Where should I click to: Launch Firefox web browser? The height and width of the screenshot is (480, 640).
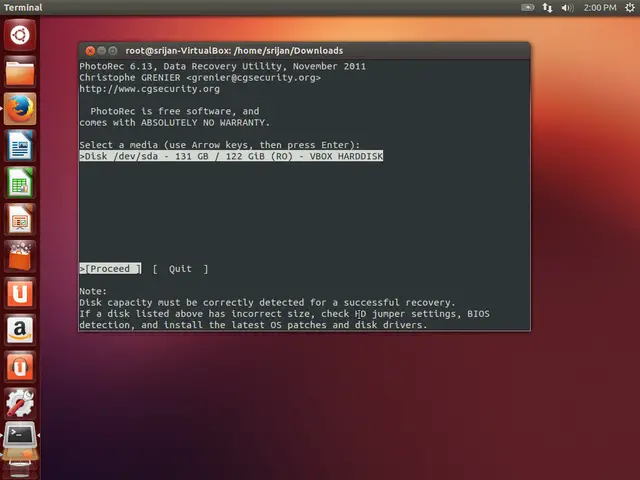(x=20, y=109)
